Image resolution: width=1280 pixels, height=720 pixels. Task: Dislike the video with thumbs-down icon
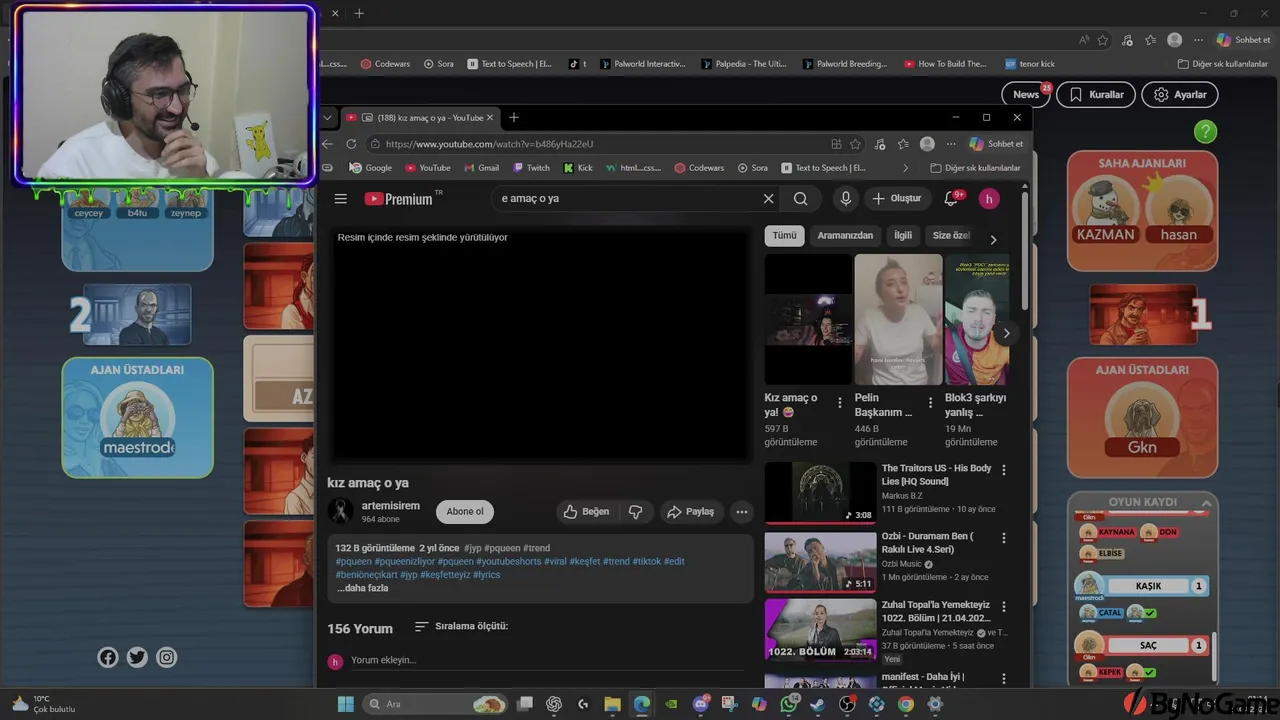(x=636, y=512)
